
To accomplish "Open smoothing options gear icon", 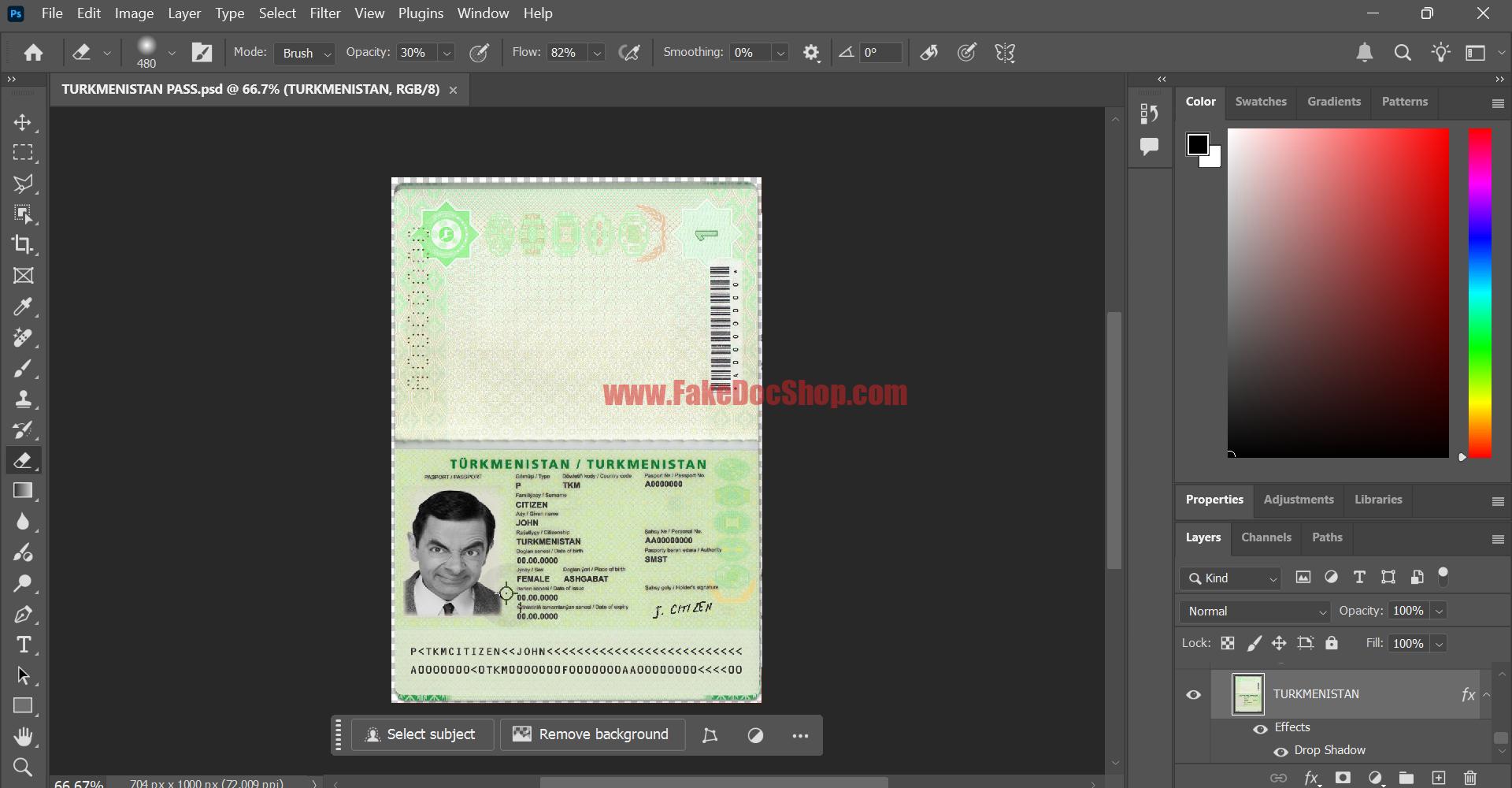I will coord(811,53).
